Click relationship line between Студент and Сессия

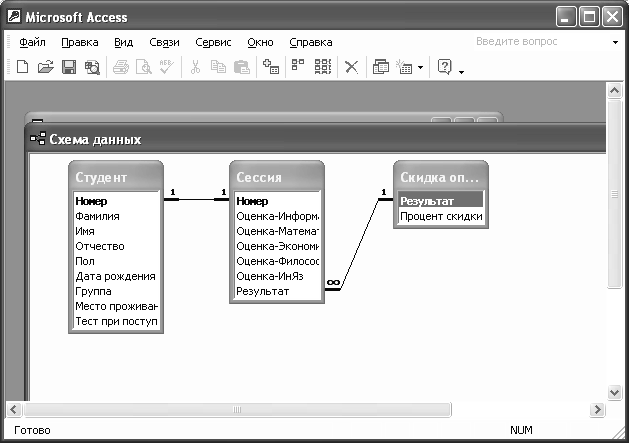point(197,199)
